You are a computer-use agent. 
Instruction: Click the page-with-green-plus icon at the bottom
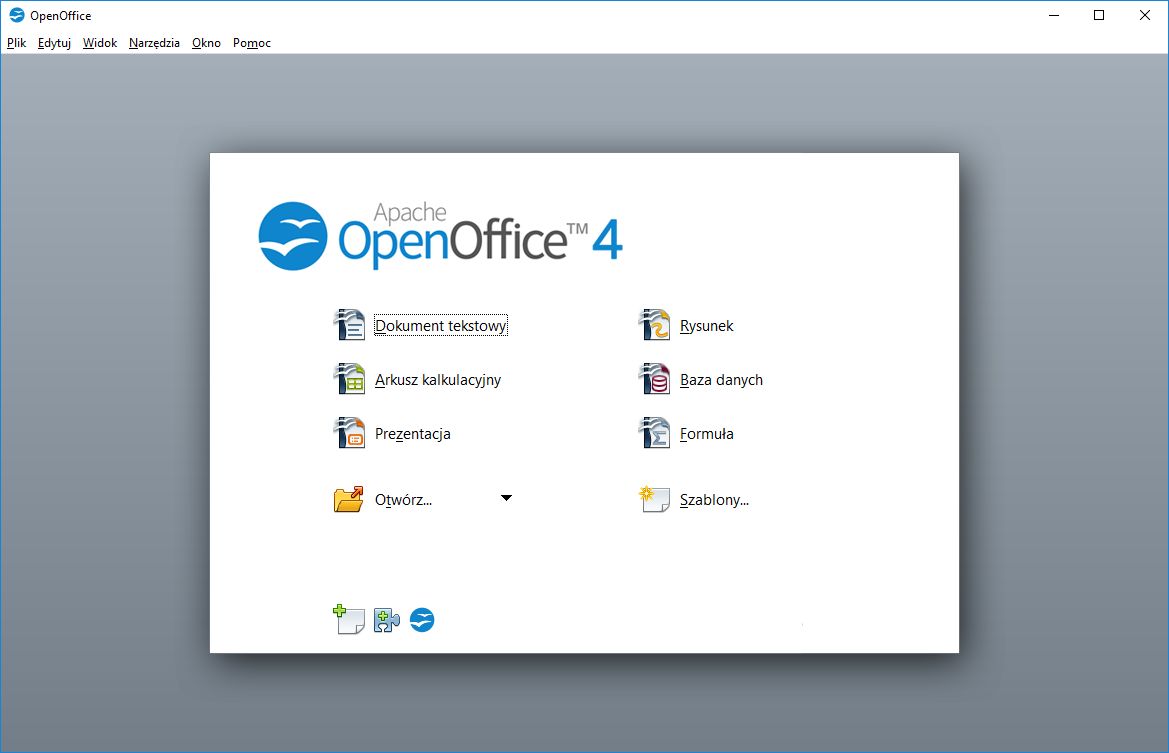(x=349, y=620)
